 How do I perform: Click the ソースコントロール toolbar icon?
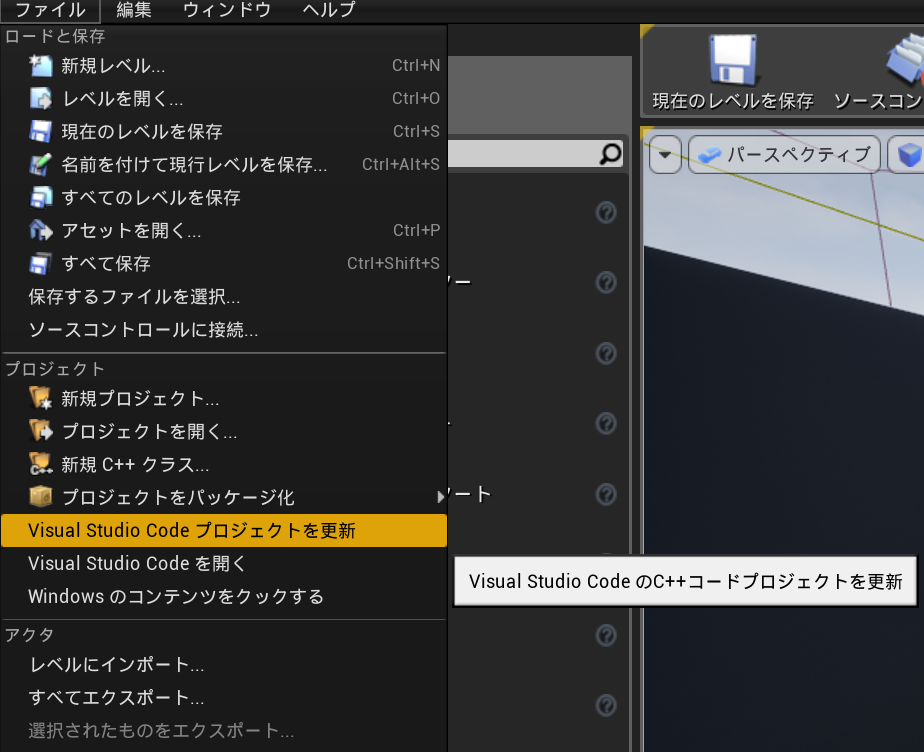[905, 59]
